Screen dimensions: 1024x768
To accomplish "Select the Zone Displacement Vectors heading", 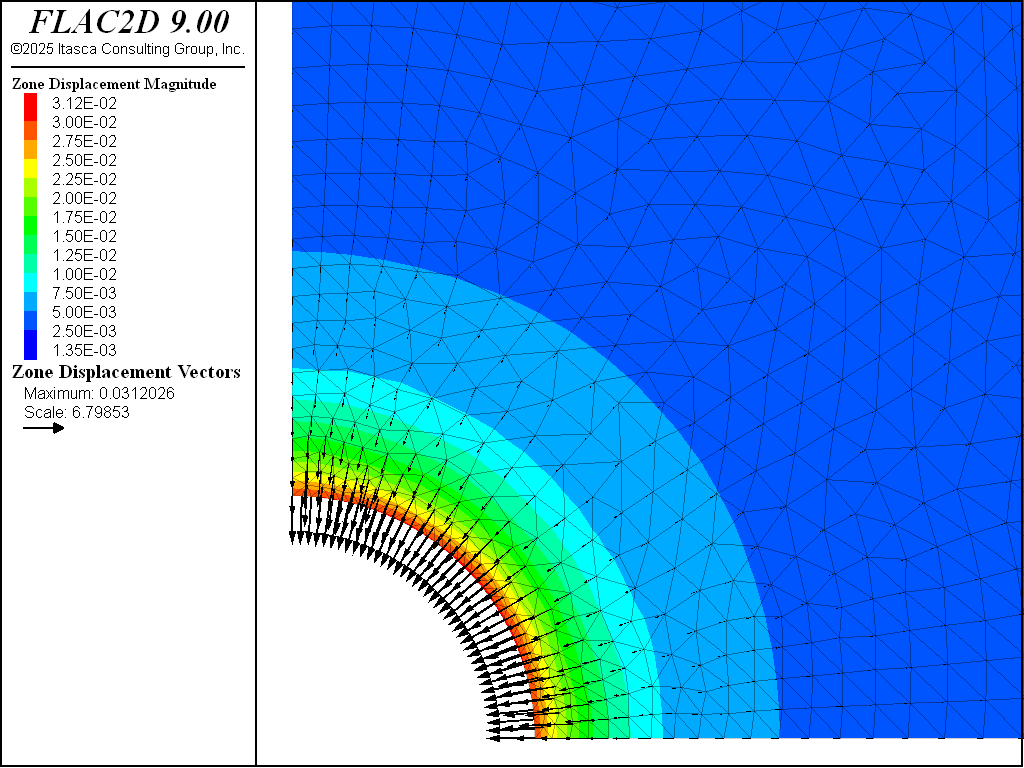I will tap(127, 372).
